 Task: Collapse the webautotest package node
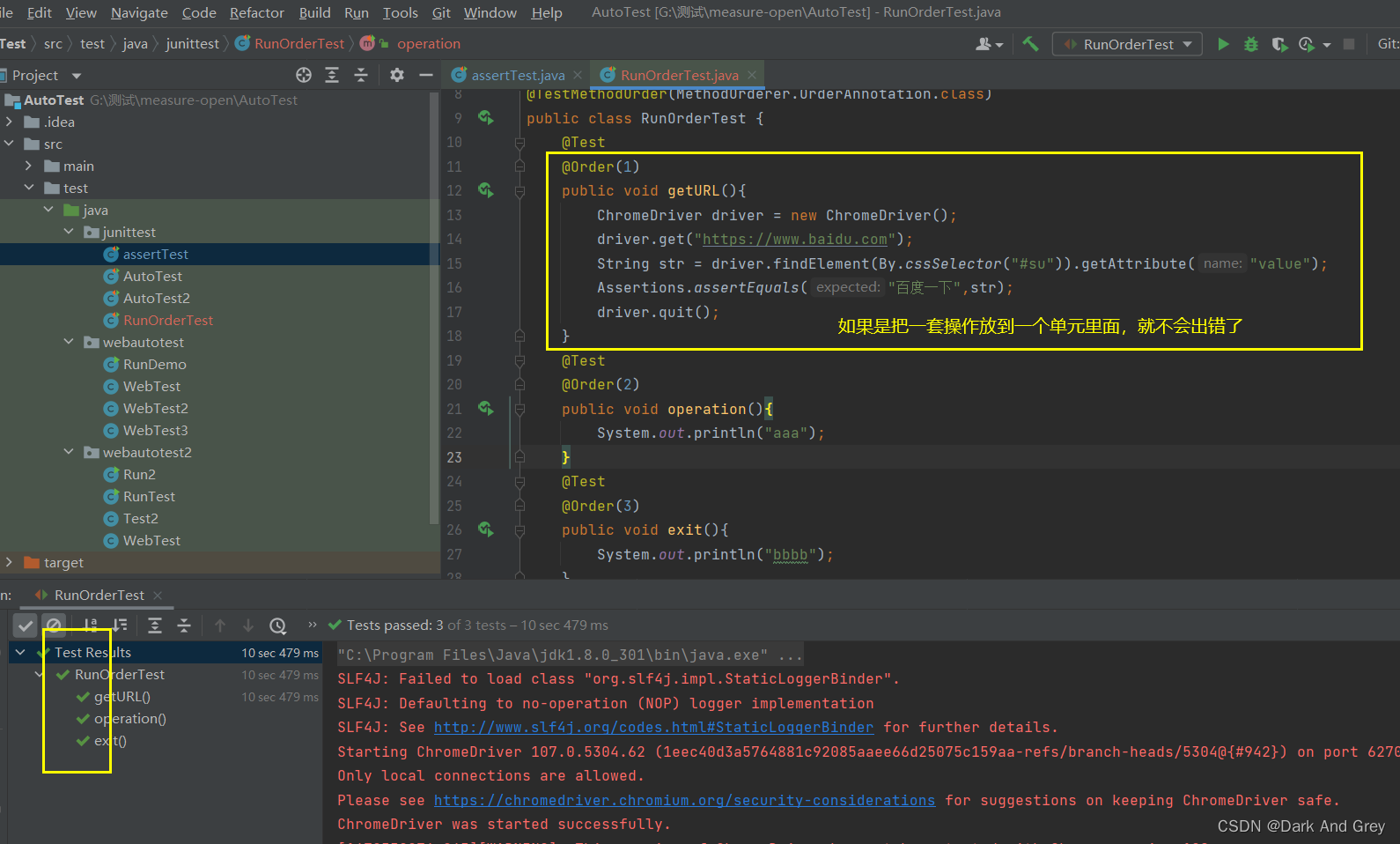69,342
